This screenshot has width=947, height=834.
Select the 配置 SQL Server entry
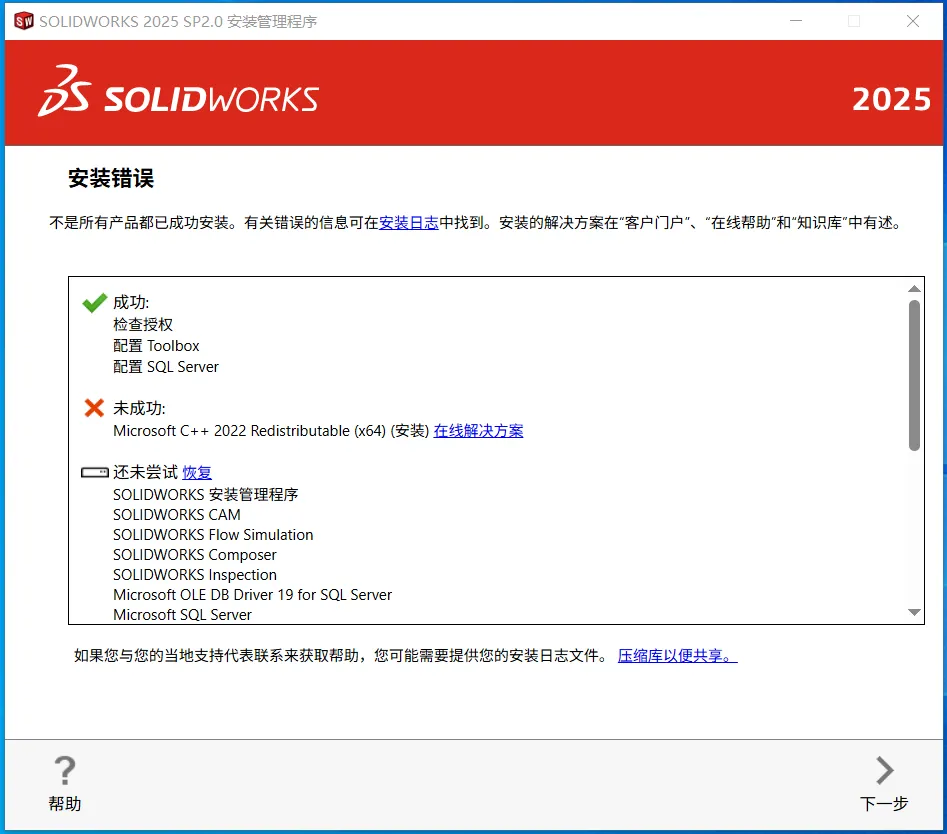point(166,367)
